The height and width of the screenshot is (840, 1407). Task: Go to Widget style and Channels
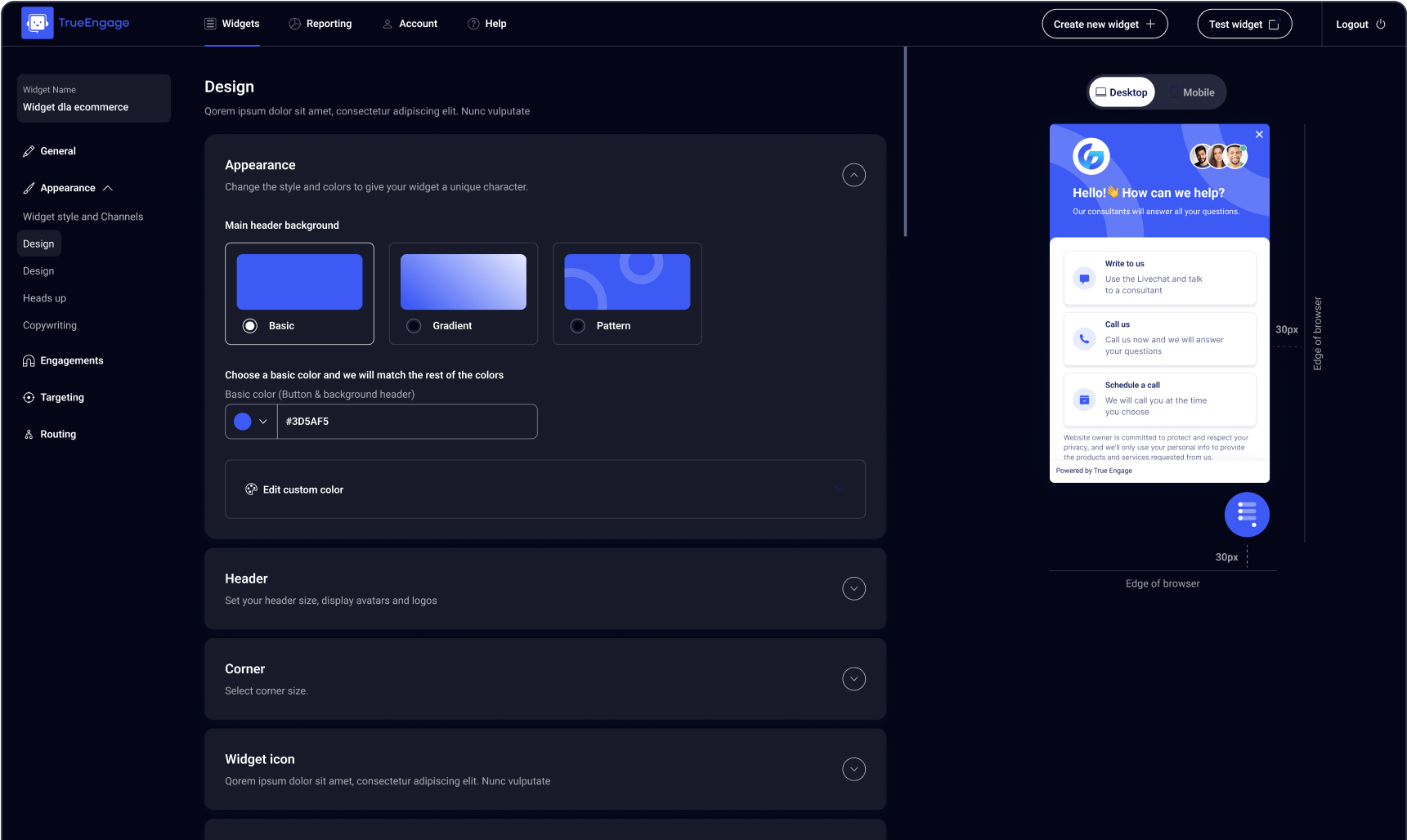pyautogui.click(x=83, y=217)
